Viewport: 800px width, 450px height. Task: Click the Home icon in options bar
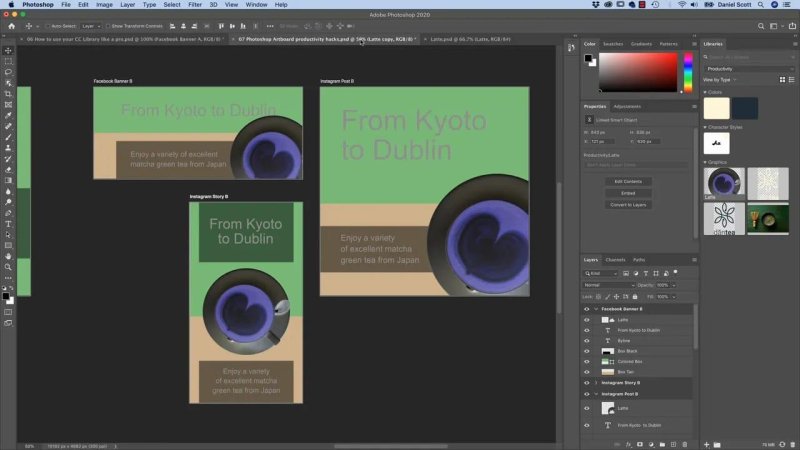(11, 26)
